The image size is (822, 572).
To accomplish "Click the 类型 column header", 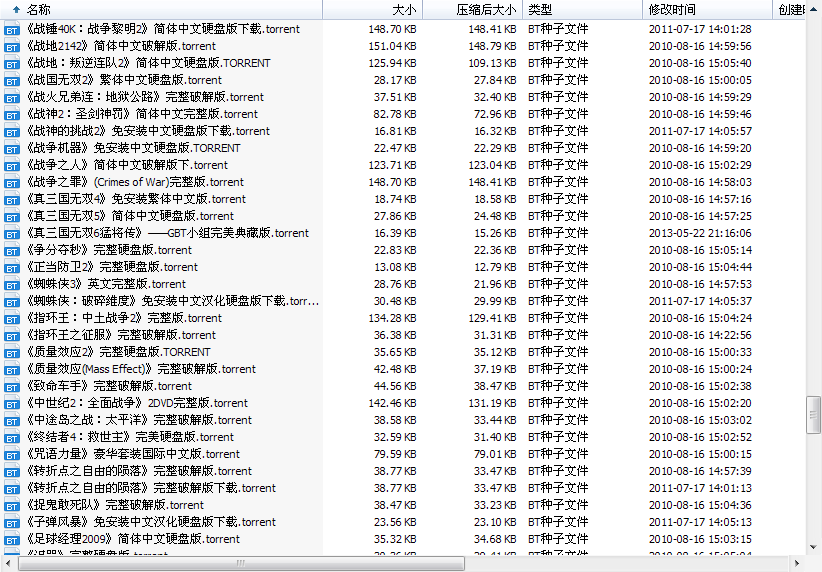I will click(x=582, y=9).
